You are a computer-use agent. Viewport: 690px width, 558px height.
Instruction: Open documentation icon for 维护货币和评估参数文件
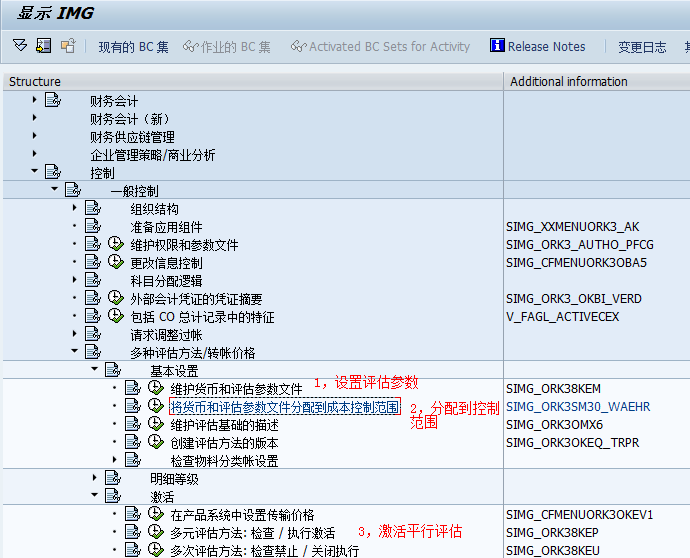133,388
